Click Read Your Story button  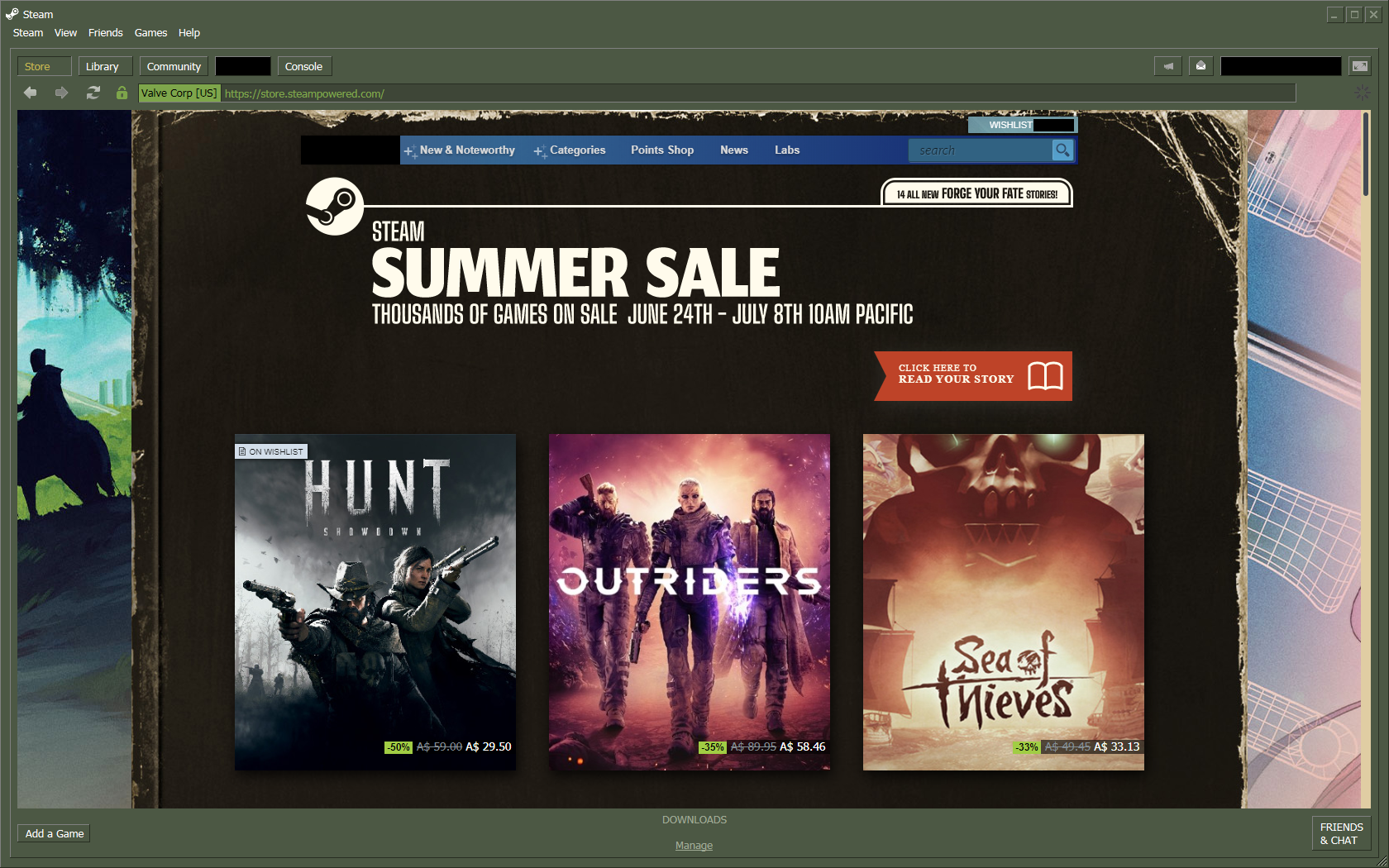973,376
